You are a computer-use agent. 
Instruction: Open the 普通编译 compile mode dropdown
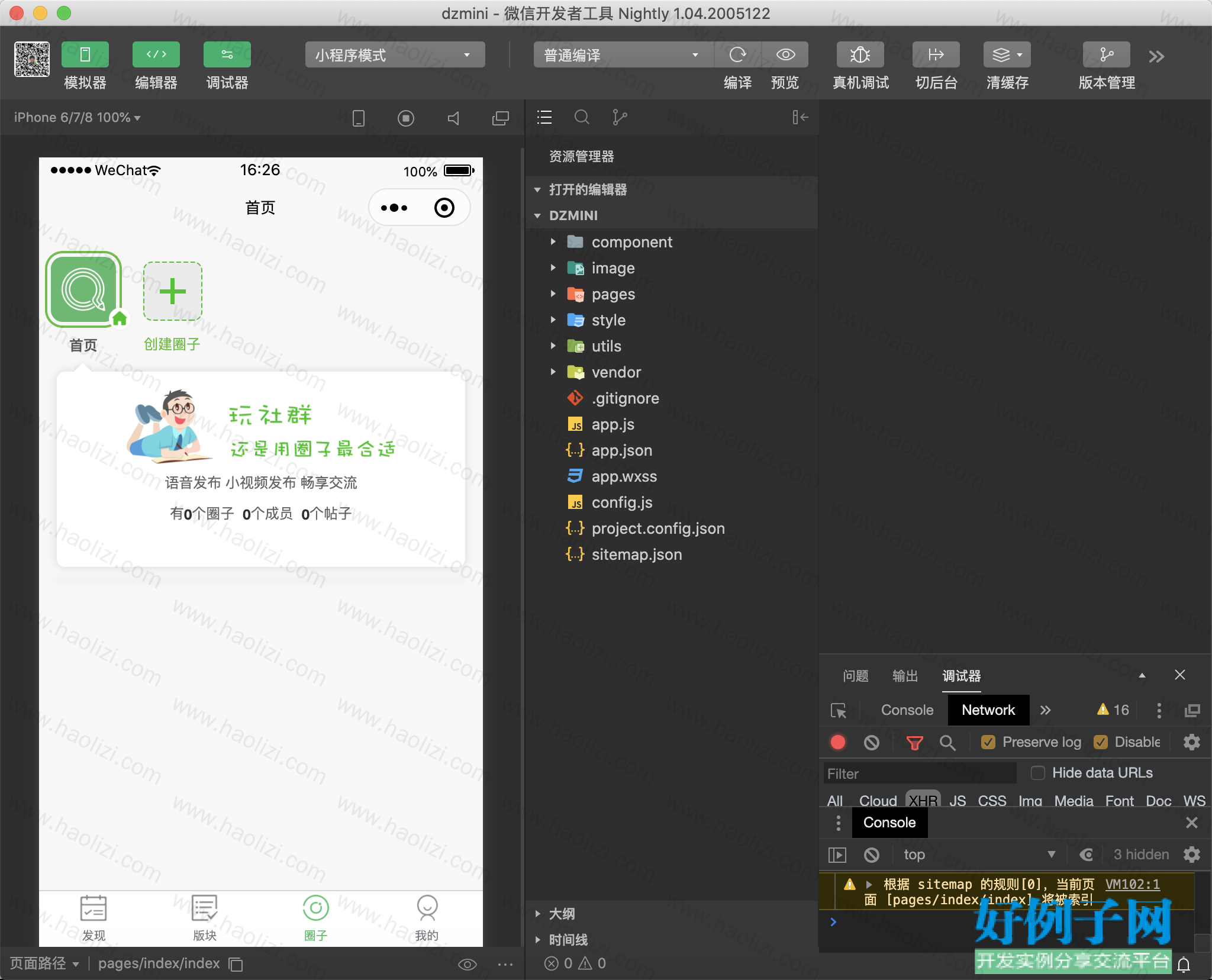623,55
